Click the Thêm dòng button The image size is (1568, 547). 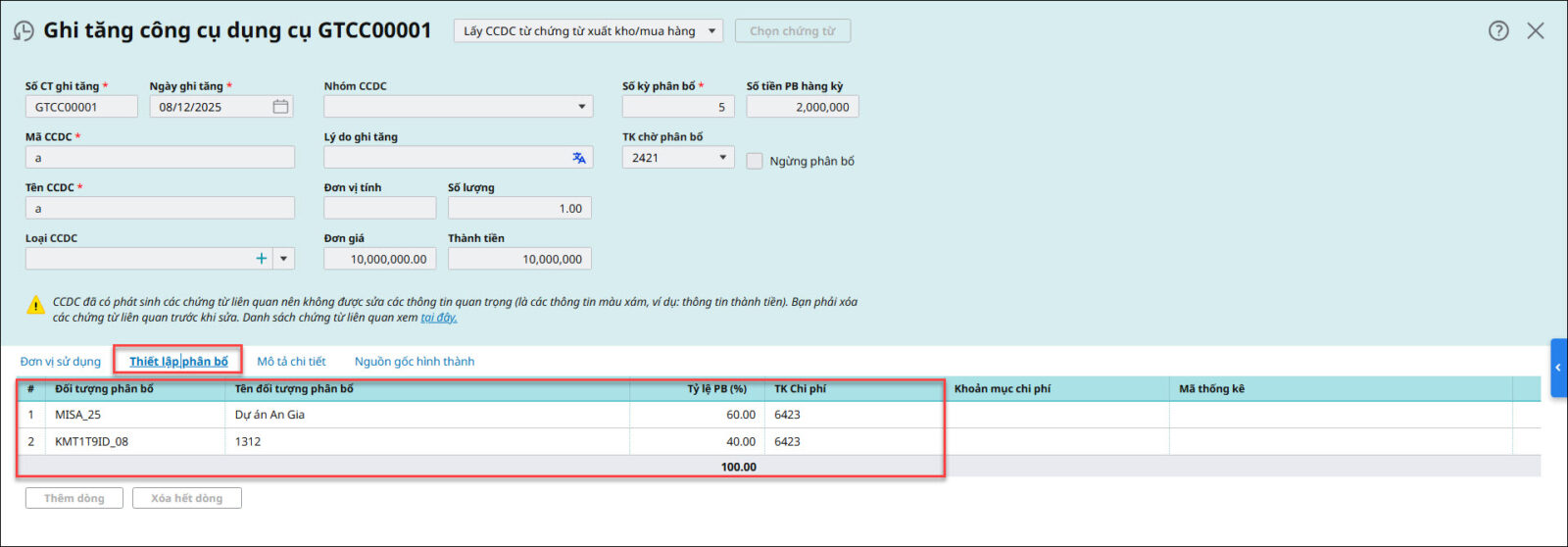coord(74,498)
